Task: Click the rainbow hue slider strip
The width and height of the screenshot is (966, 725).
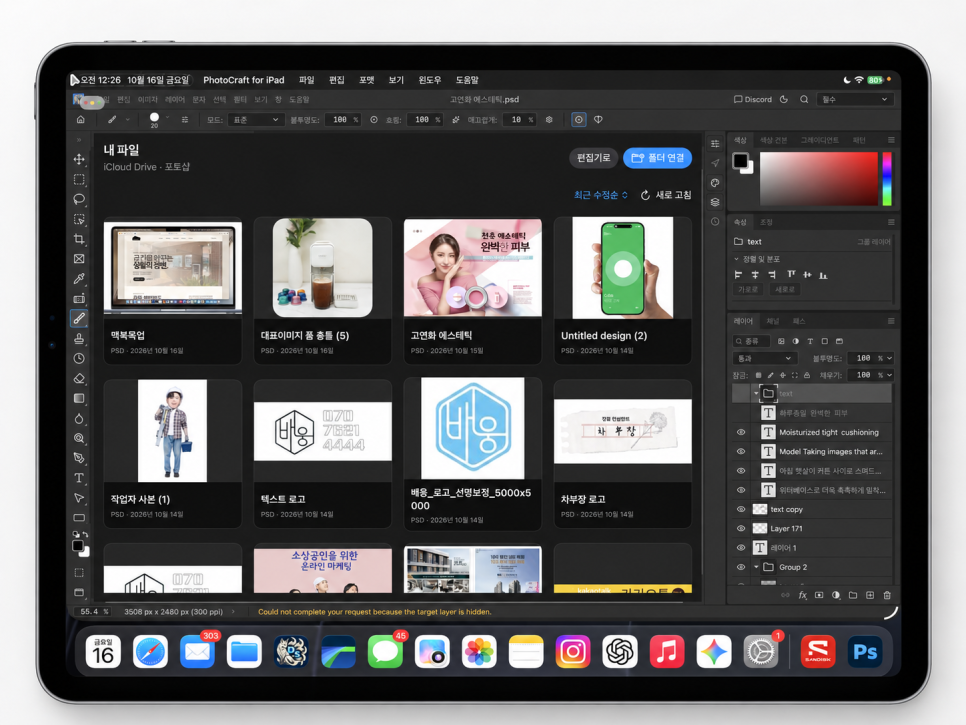Action: click(x=887, y=179)
